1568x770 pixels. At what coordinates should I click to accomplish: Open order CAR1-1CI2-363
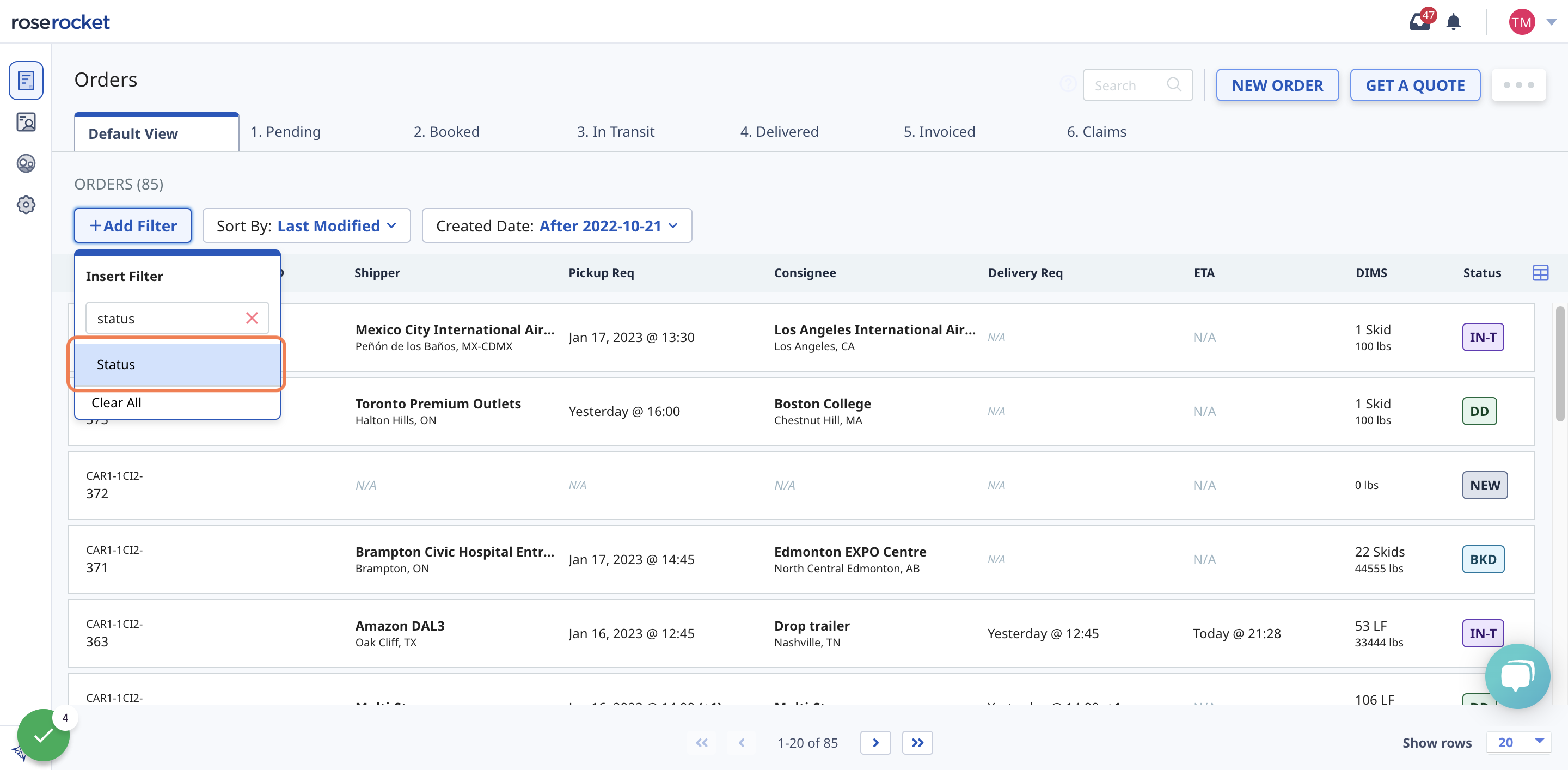pos(114,633)
